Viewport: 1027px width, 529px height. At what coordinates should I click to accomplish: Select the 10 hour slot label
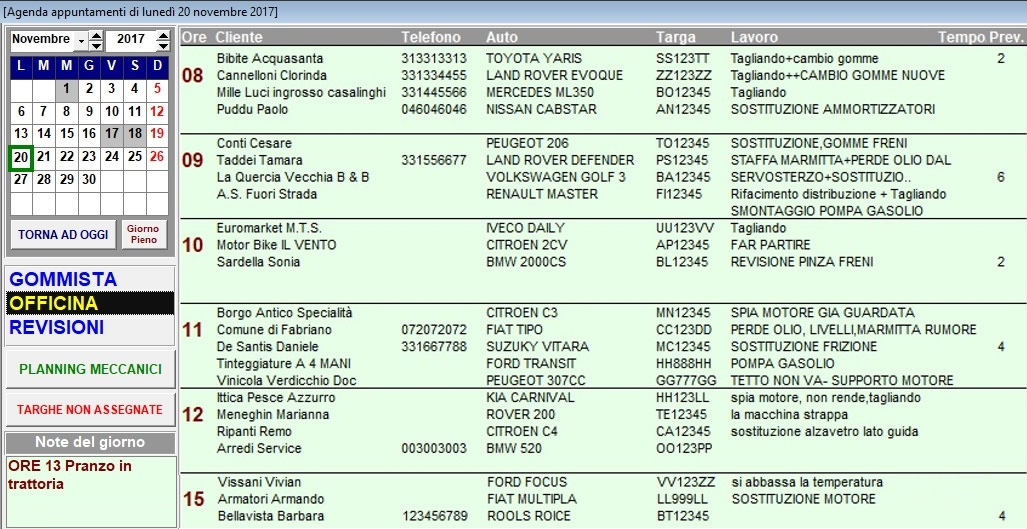click(193, 245)
